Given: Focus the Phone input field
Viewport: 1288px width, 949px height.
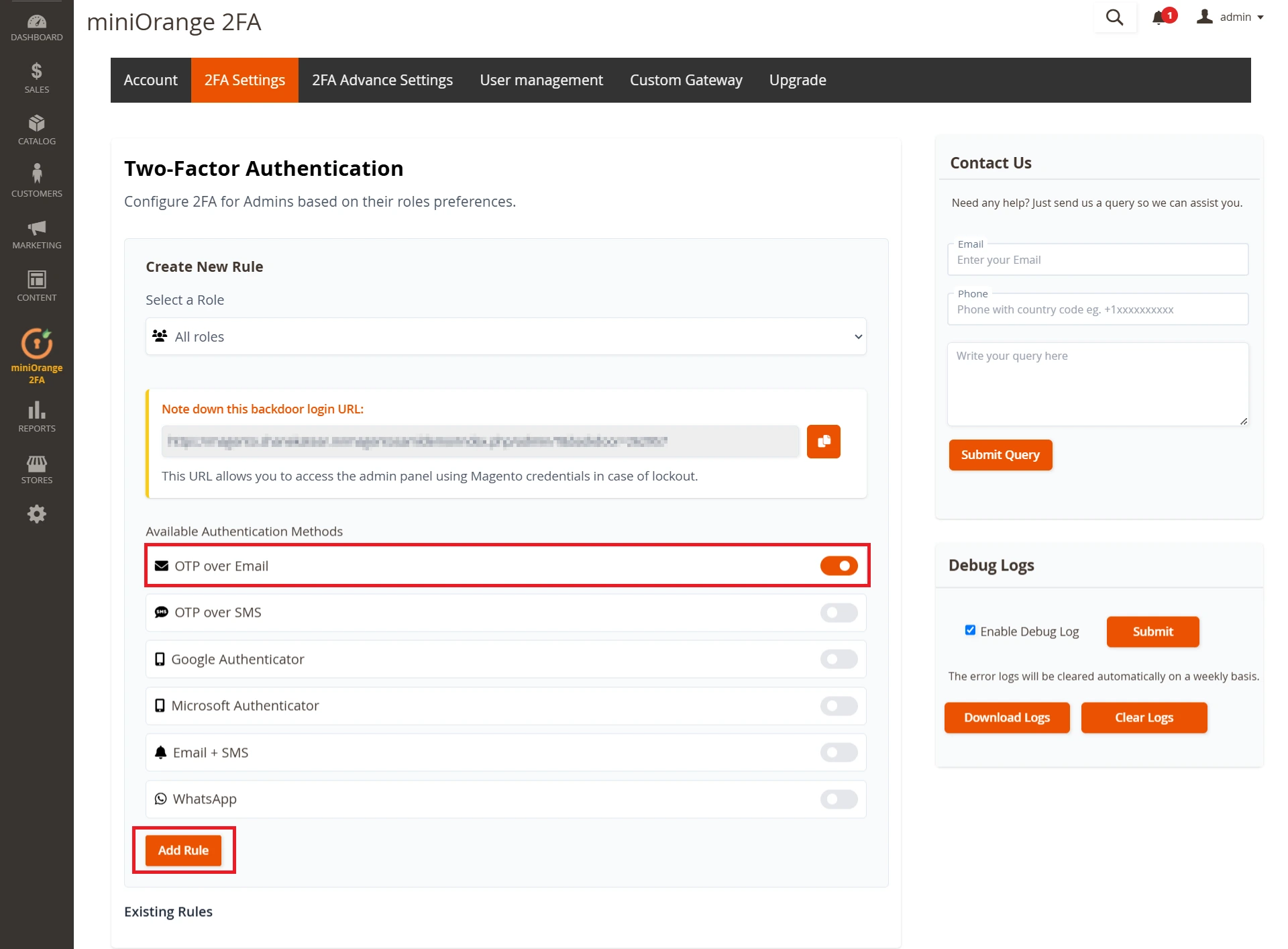Looking at the screenshot, I should pyautogui.click(x=1097, y=309).
